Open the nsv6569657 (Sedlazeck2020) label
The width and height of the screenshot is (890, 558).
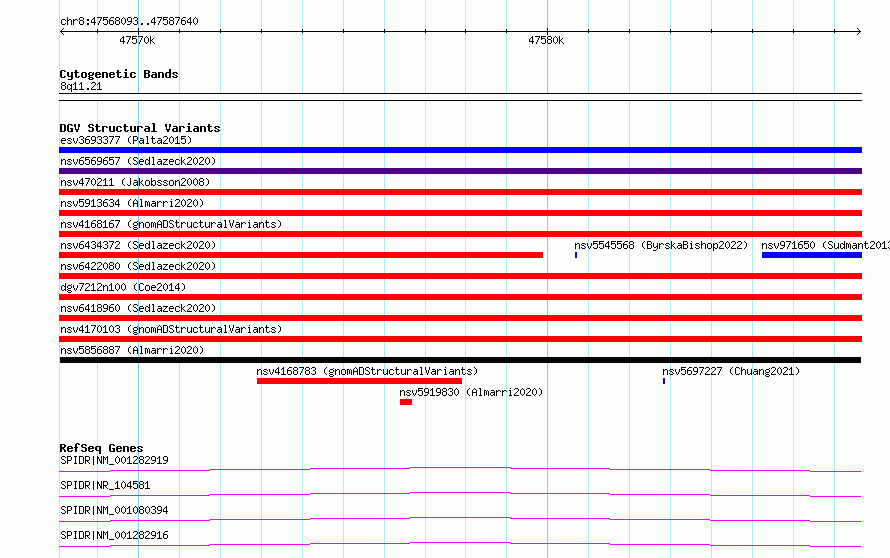[138, 161]
